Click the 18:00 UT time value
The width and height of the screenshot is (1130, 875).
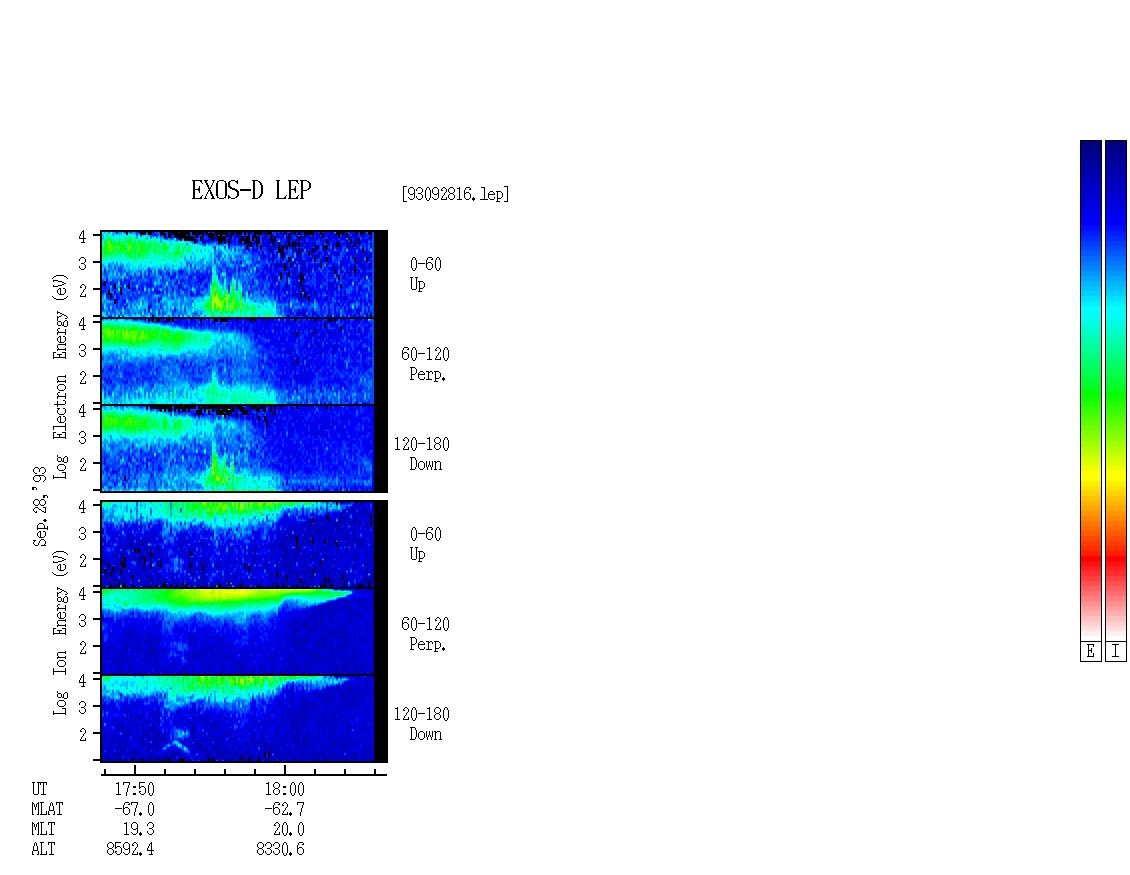285,789
